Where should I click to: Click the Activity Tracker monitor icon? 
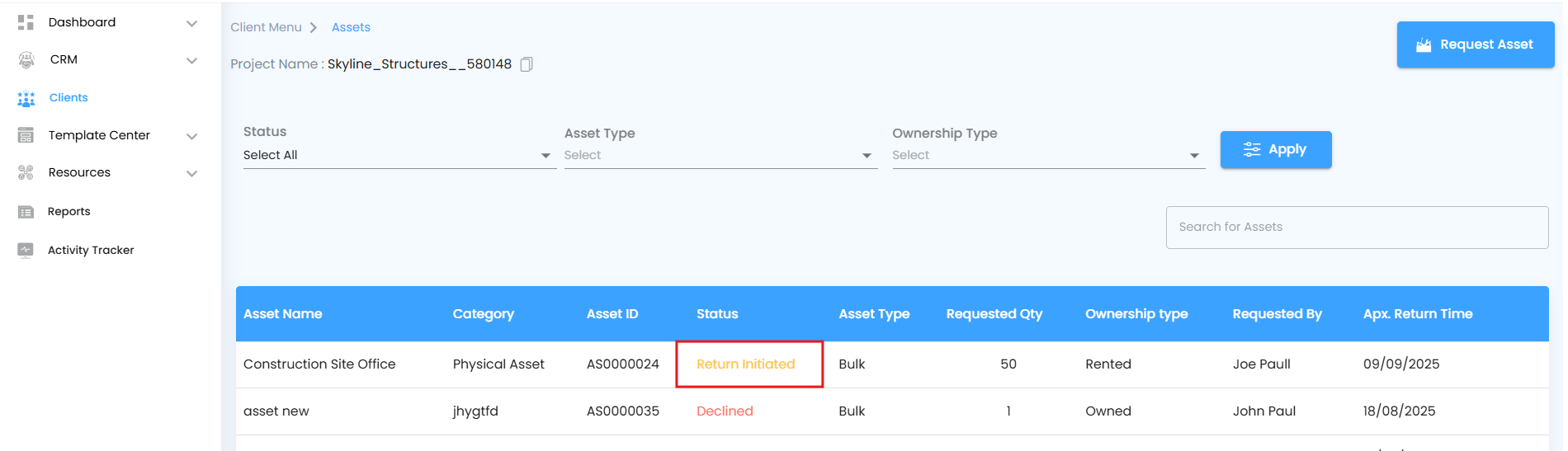tap(26, 250)
